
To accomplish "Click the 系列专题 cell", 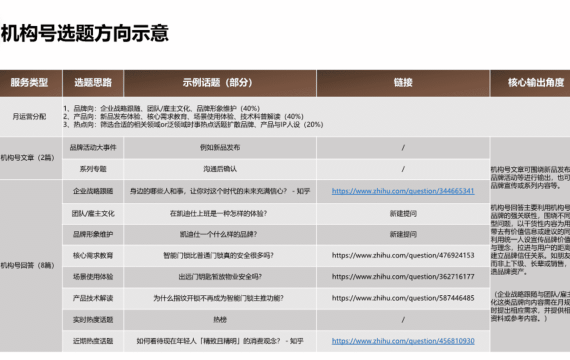I will coord(93,169).
